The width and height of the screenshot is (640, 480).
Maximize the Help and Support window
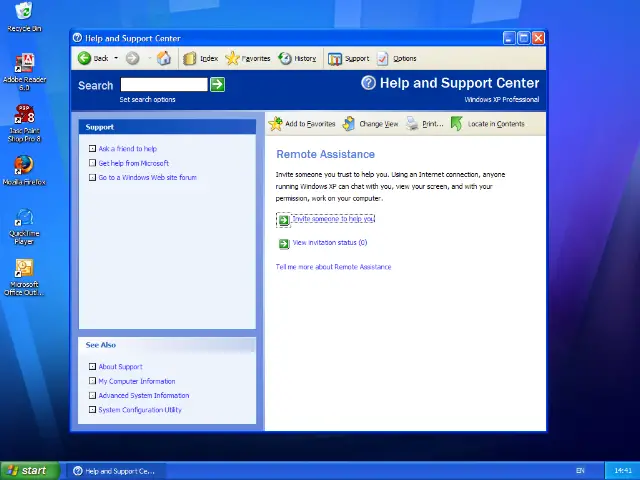524,38
